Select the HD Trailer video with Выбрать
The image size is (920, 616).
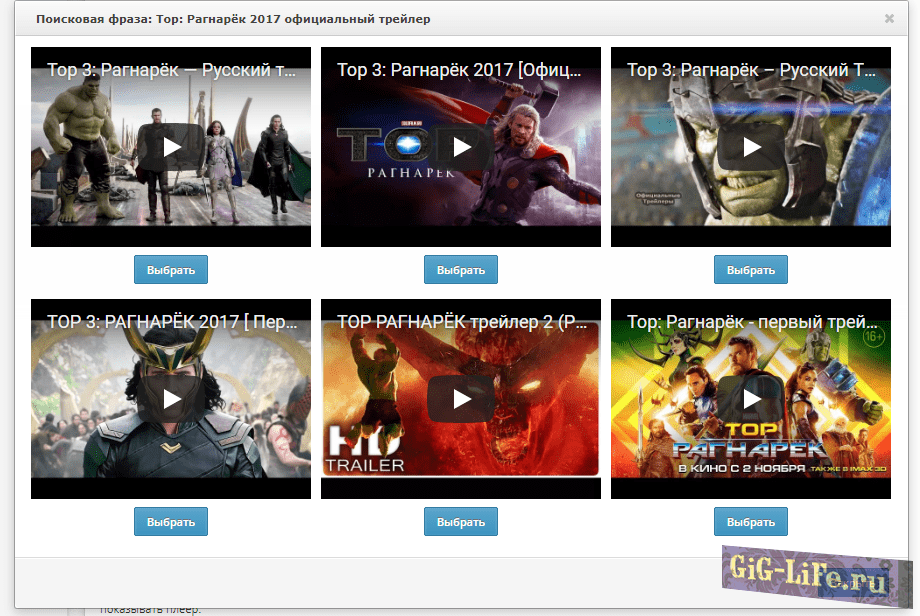460,521
